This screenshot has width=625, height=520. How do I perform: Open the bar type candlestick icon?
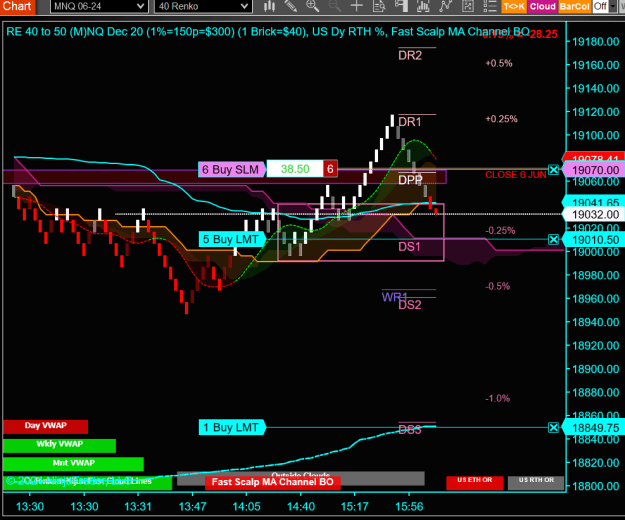pos(269,6)
